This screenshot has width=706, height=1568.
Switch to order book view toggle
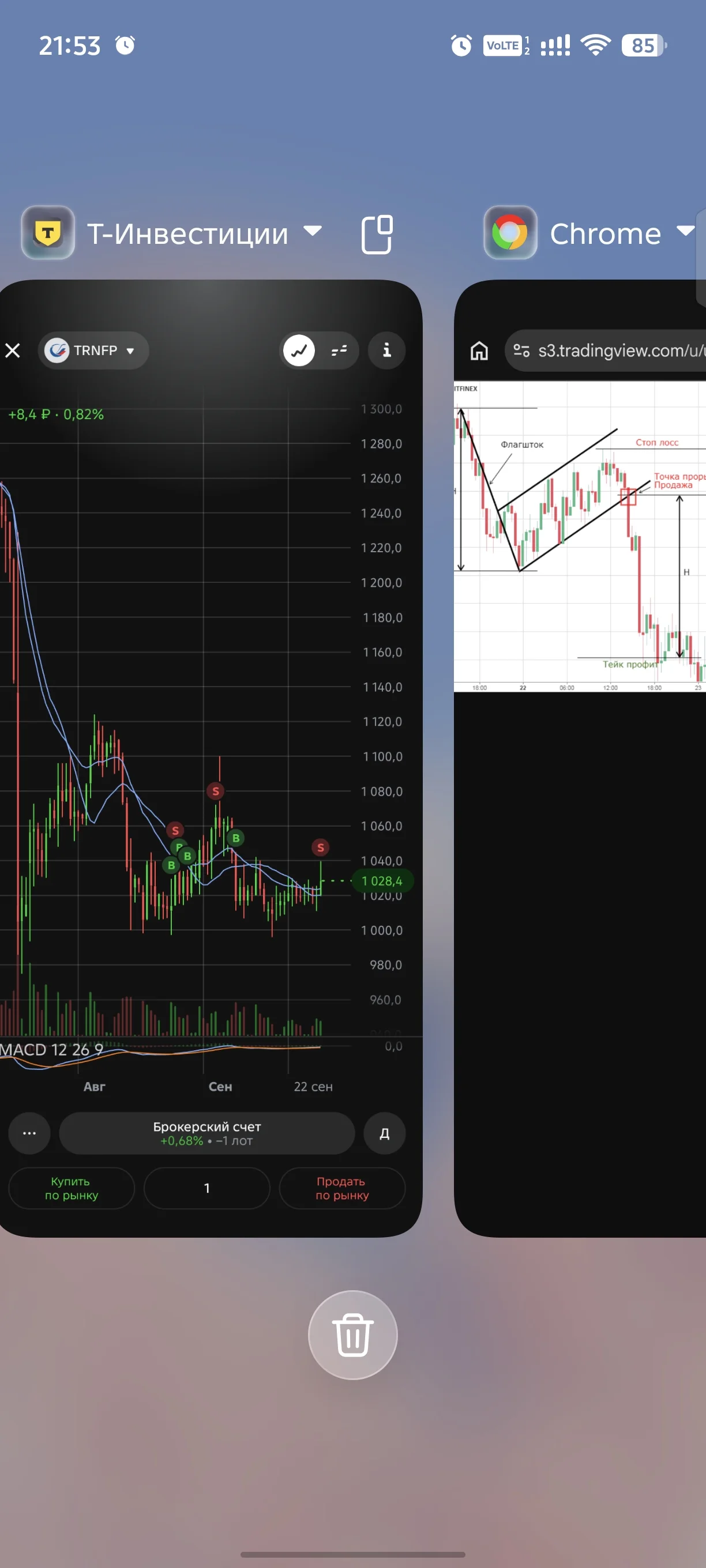click(x=339, y=350)
